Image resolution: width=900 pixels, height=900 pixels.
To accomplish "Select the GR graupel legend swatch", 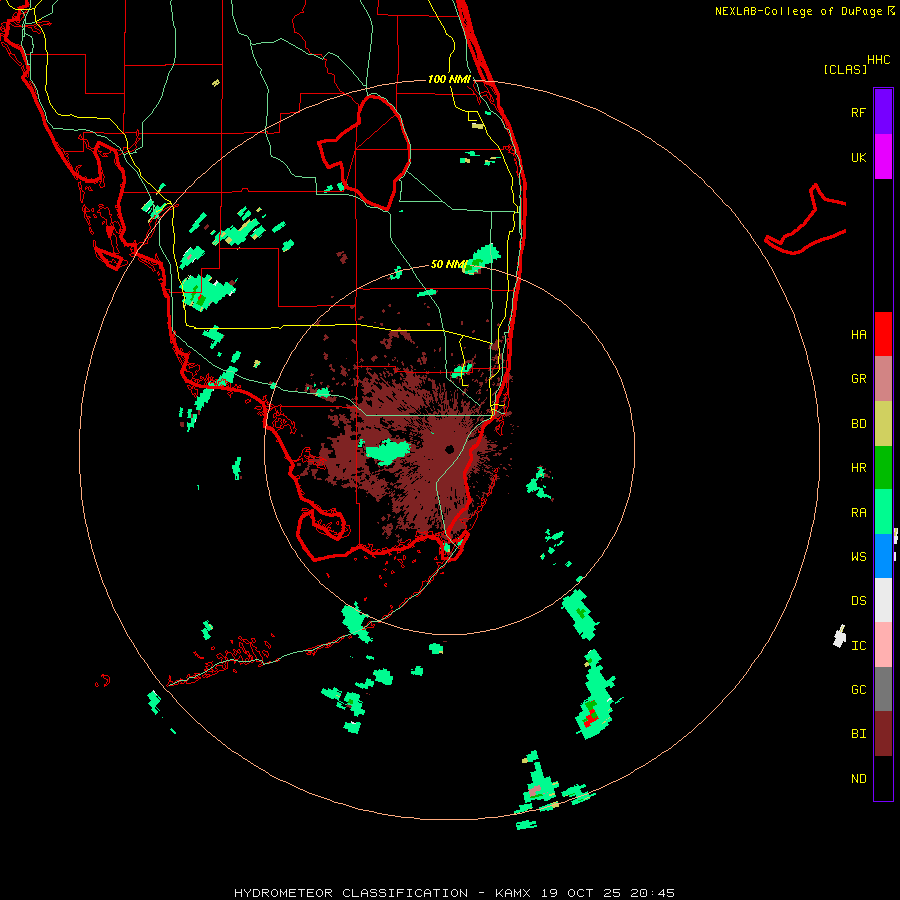I will coord(883,379).
